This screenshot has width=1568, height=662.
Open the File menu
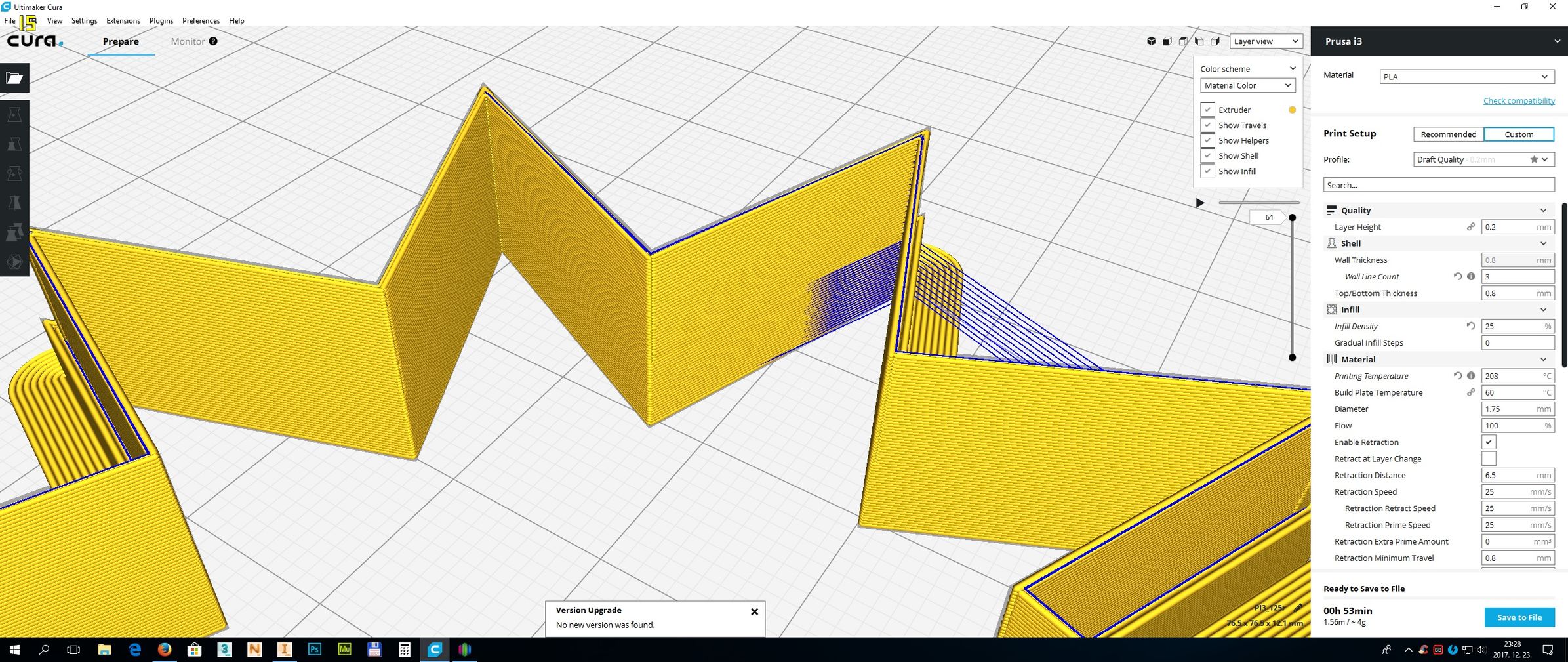(10, 21)
